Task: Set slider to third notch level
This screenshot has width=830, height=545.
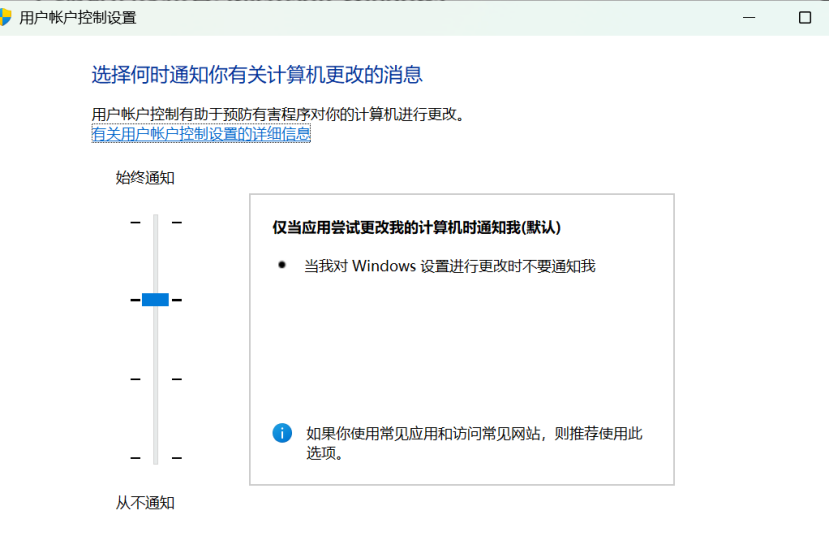Action: (156, 379)
